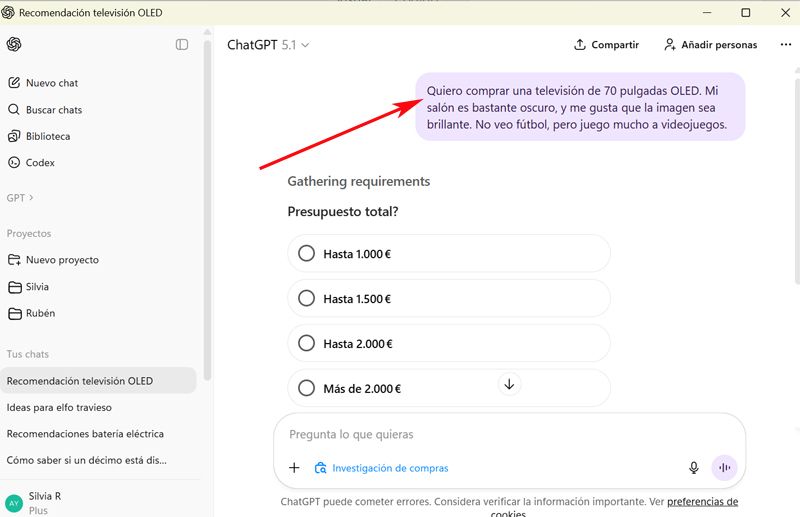Click the scroll-down arrow button

pos(509,384)
